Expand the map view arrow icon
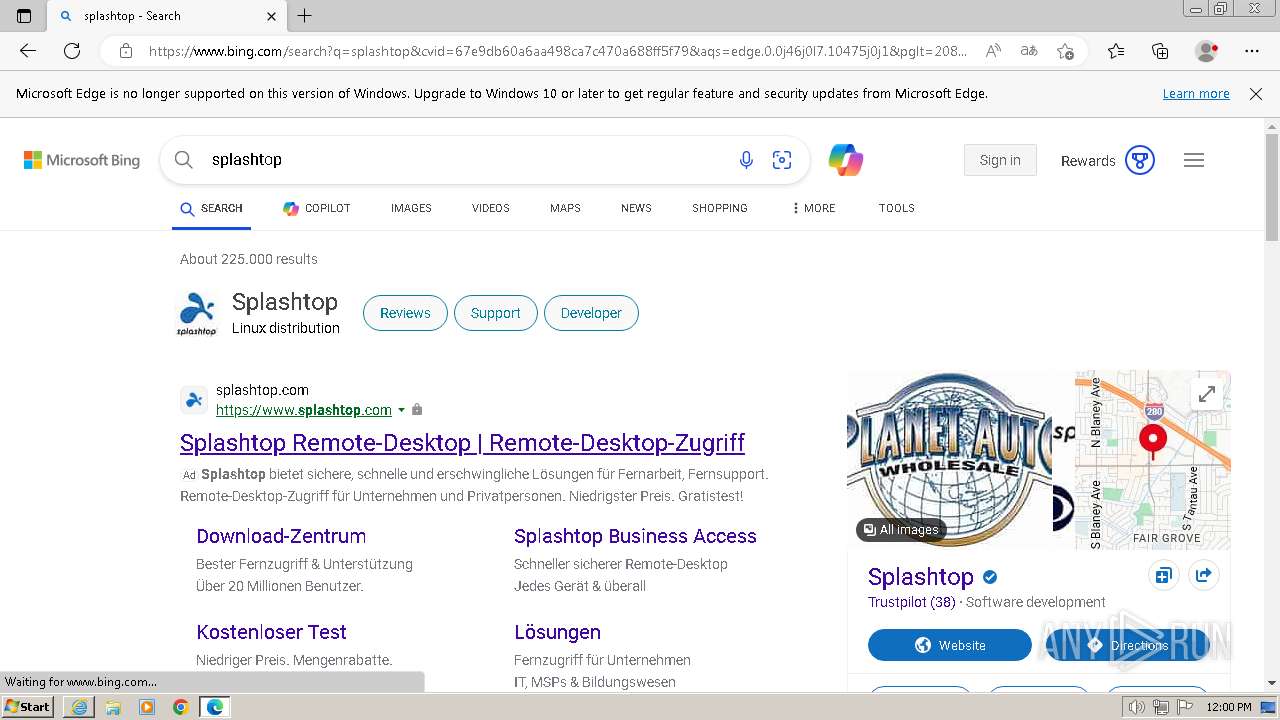This screenshot has width=1280, height=720. (1207, 394)
